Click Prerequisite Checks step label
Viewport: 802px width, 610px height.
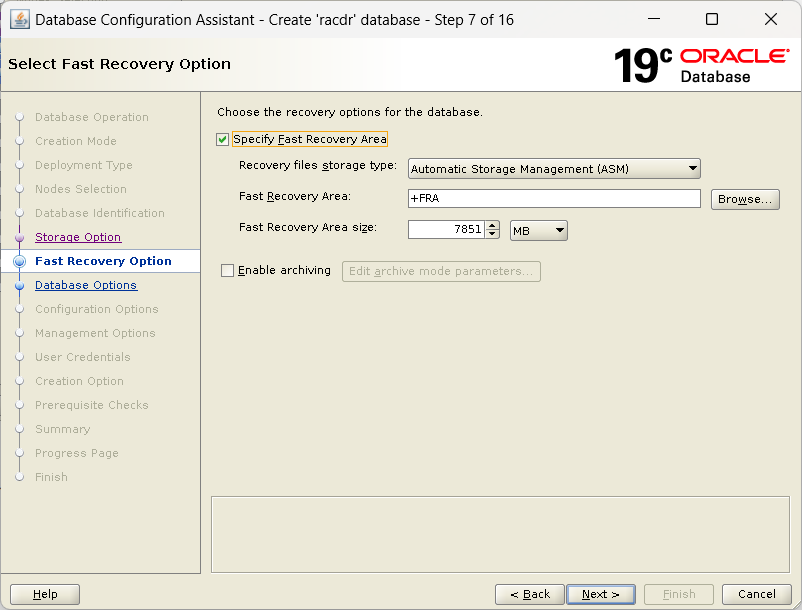tap(92, 405)
